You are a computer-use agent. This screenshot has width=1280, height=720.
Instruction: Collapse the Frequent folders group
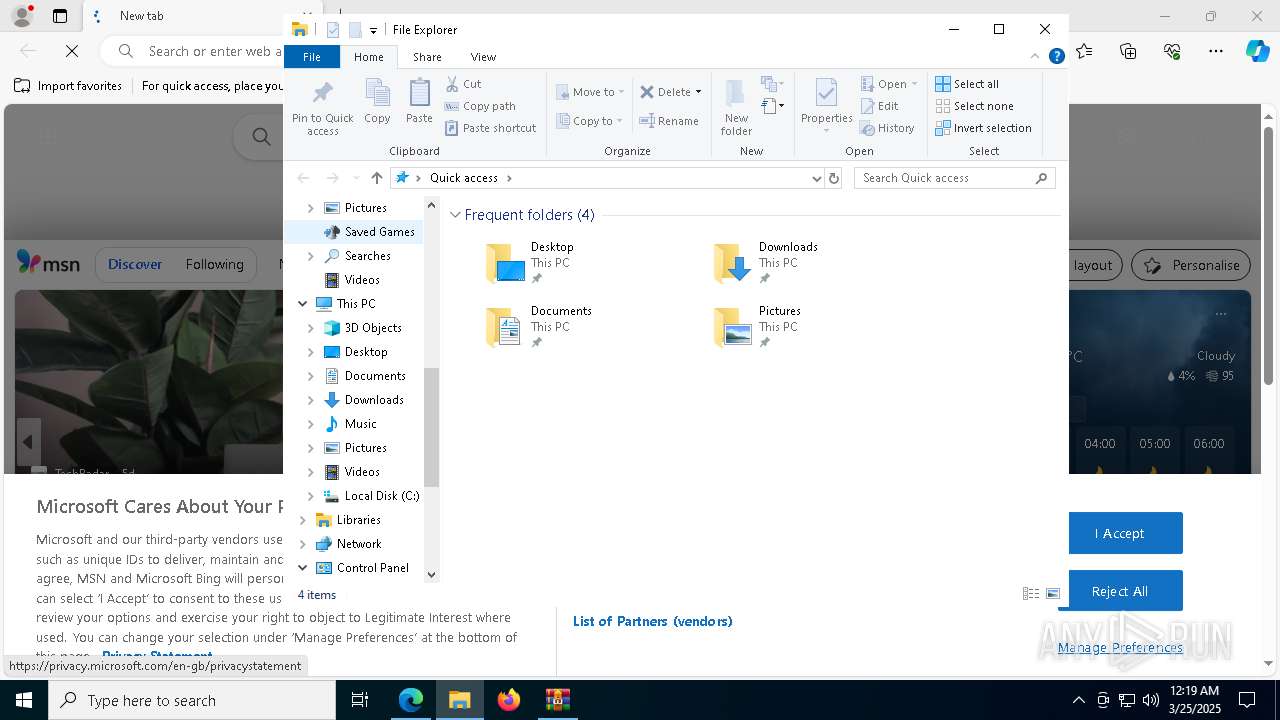[455, 215]
